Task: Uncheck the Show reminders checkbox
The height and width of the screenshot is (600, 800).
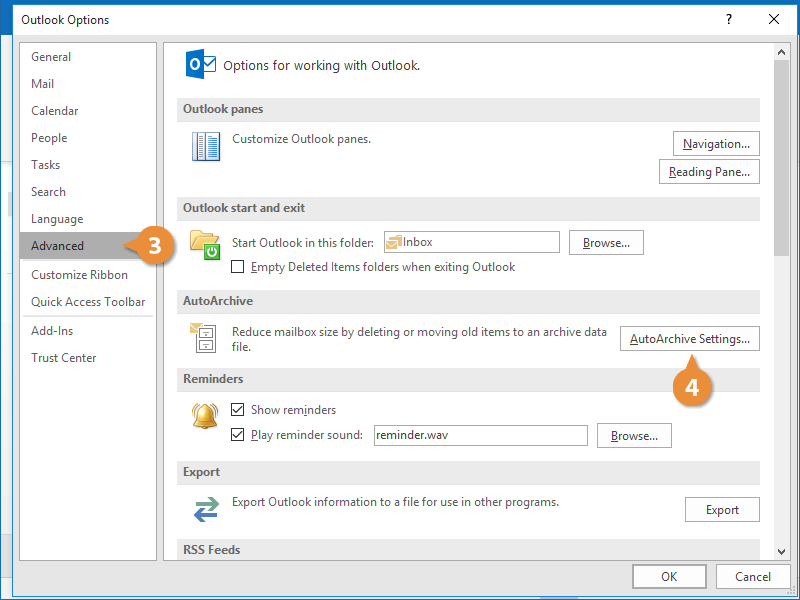Action: pos(237,409)
